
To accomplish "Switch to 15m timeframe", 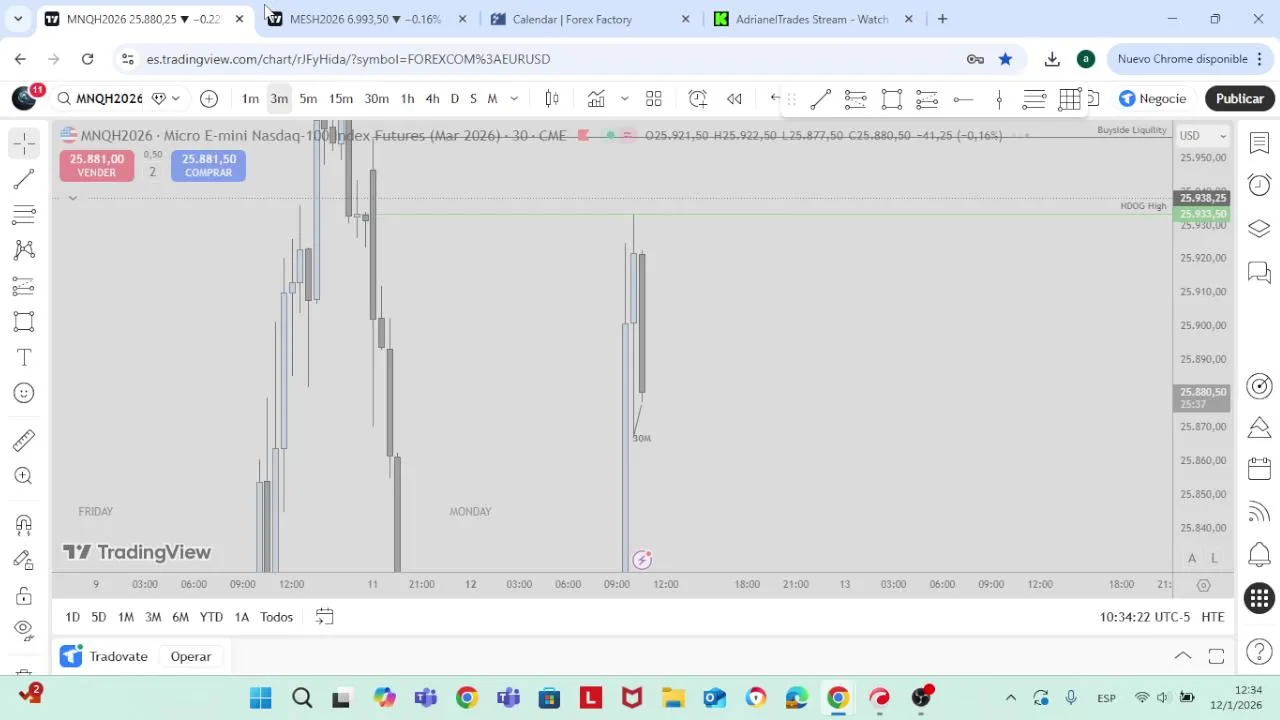I will click(341, 98).
